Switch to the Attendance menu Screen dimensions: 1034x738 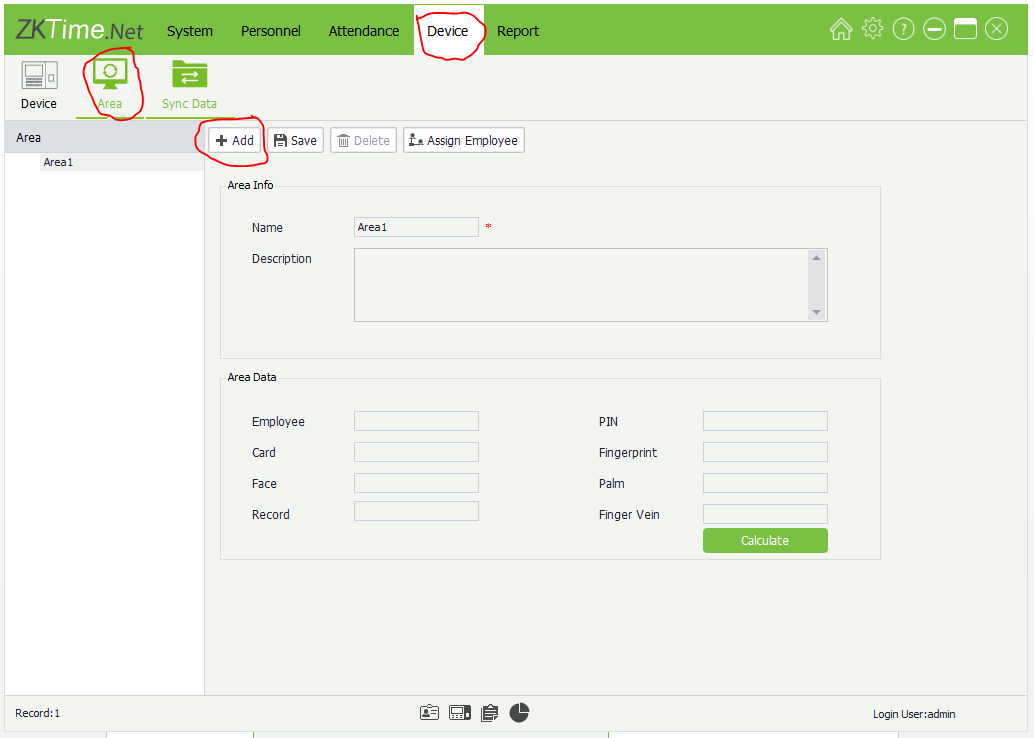[363, 31]
